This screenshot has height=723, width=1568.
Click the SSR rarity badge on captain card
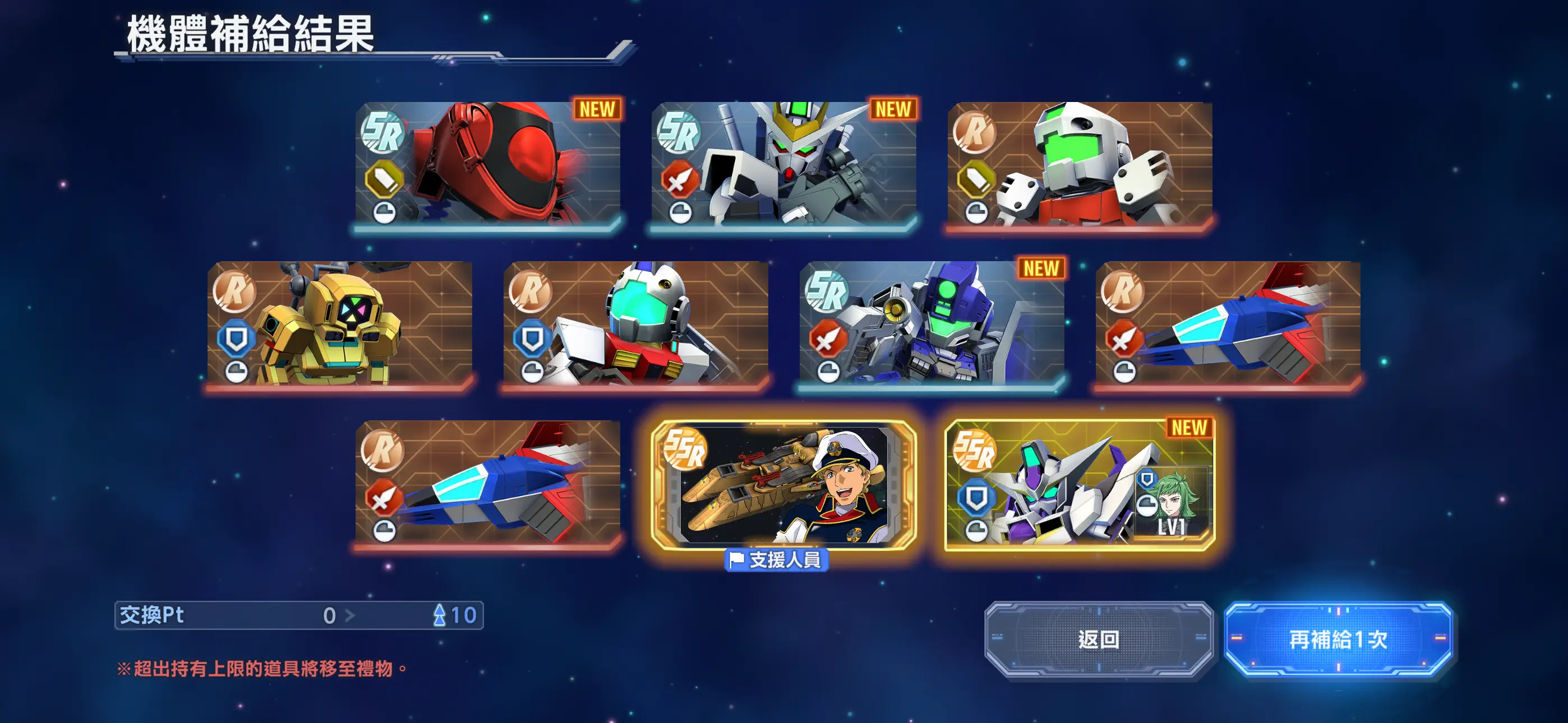point(685,449)
